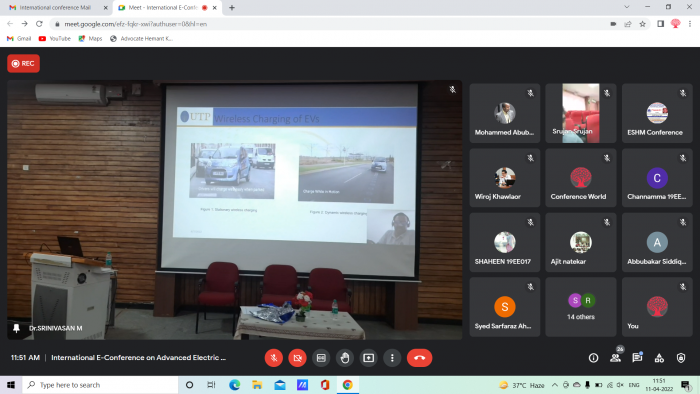700x394 pixels.
Task: Turn on the camera button
Action: [x=297, y=358]
